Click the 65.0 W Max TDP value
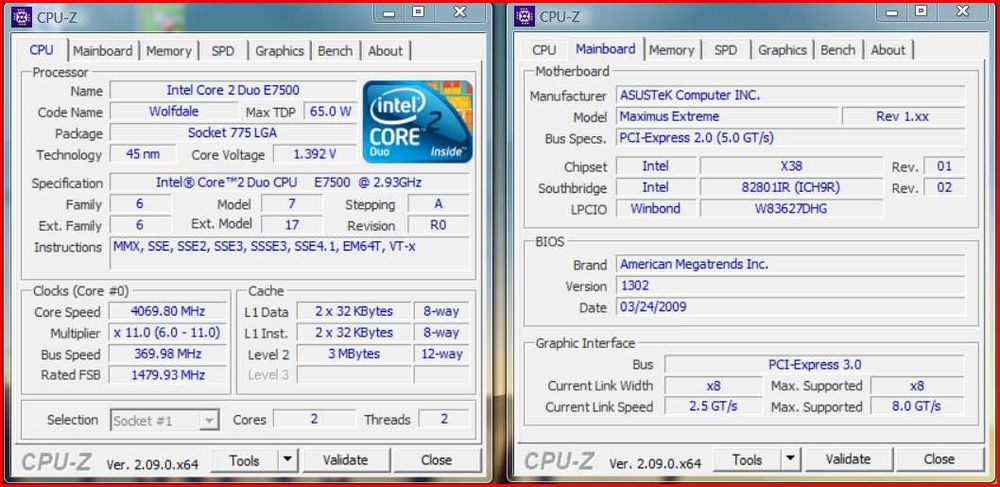 330,112
